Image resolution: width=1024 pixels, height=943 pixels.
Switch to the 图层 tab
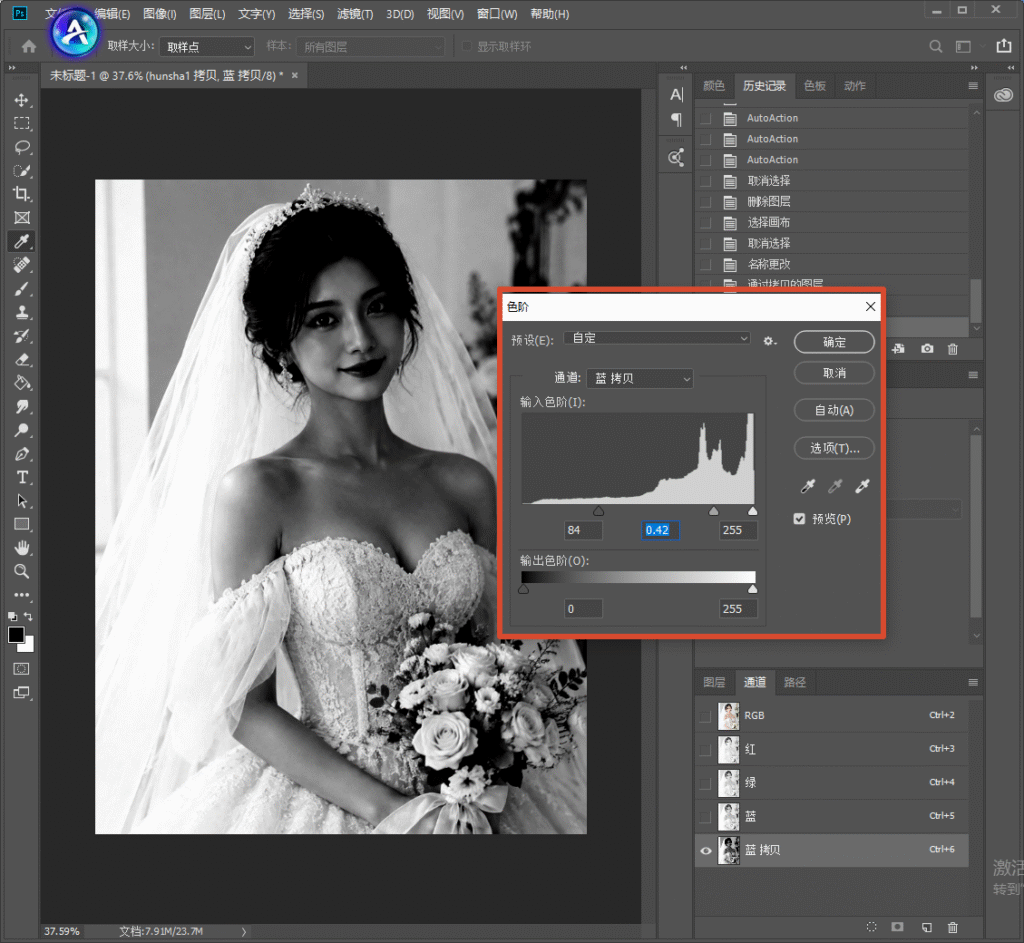(714, 682)
